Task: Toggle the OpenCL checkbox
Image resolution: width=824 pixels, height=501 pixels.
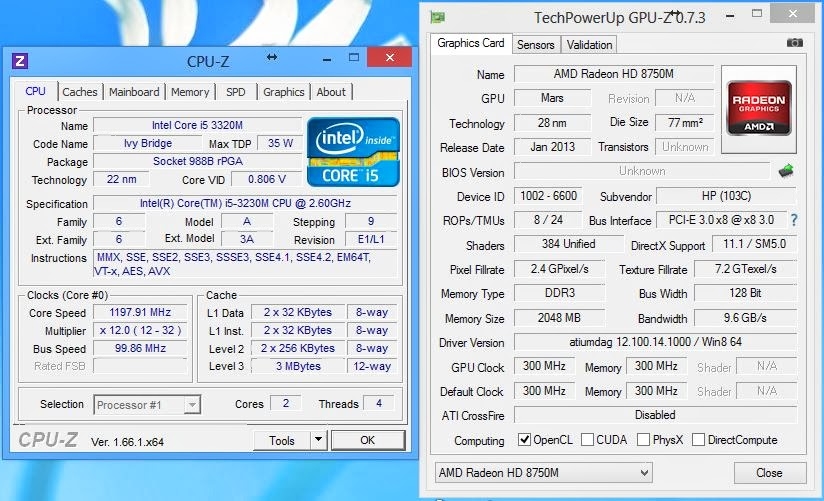Action: tap(524, 439)
